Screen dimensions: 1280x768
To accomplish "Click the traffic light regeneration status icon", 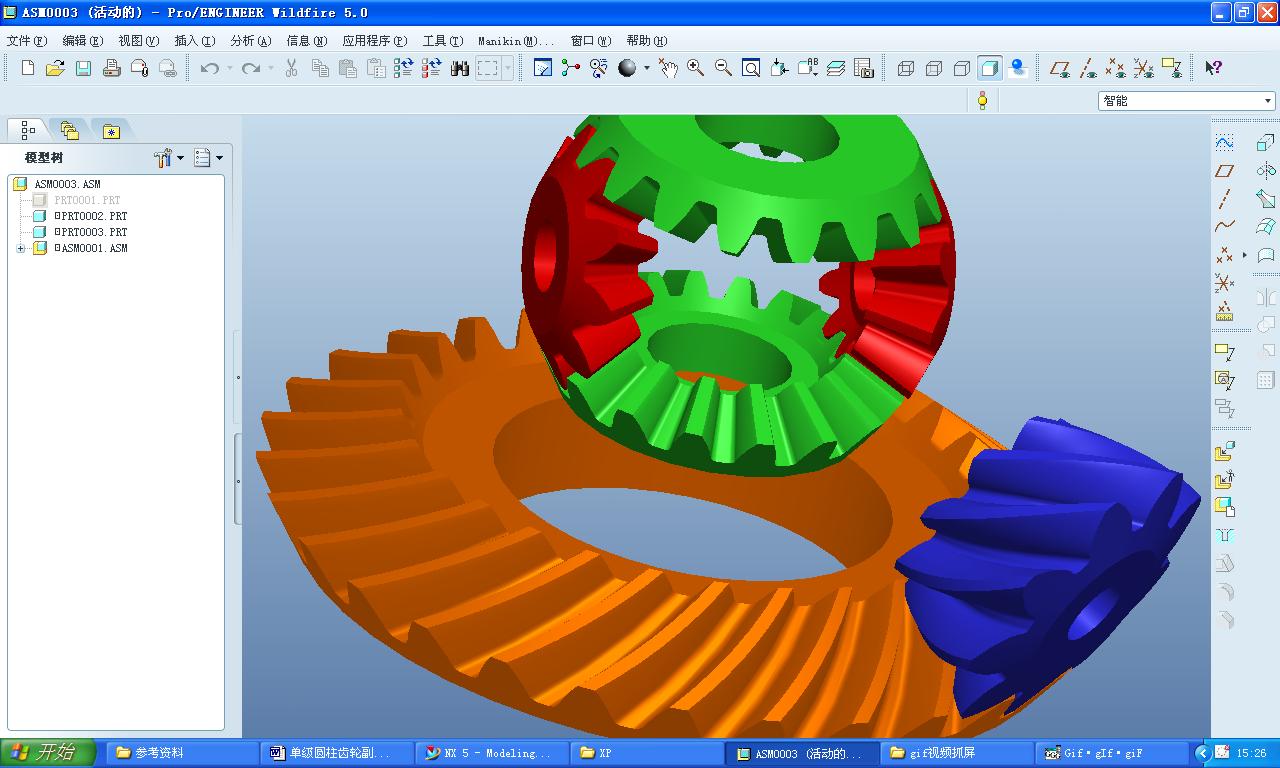I will click(x=983, y=100).
